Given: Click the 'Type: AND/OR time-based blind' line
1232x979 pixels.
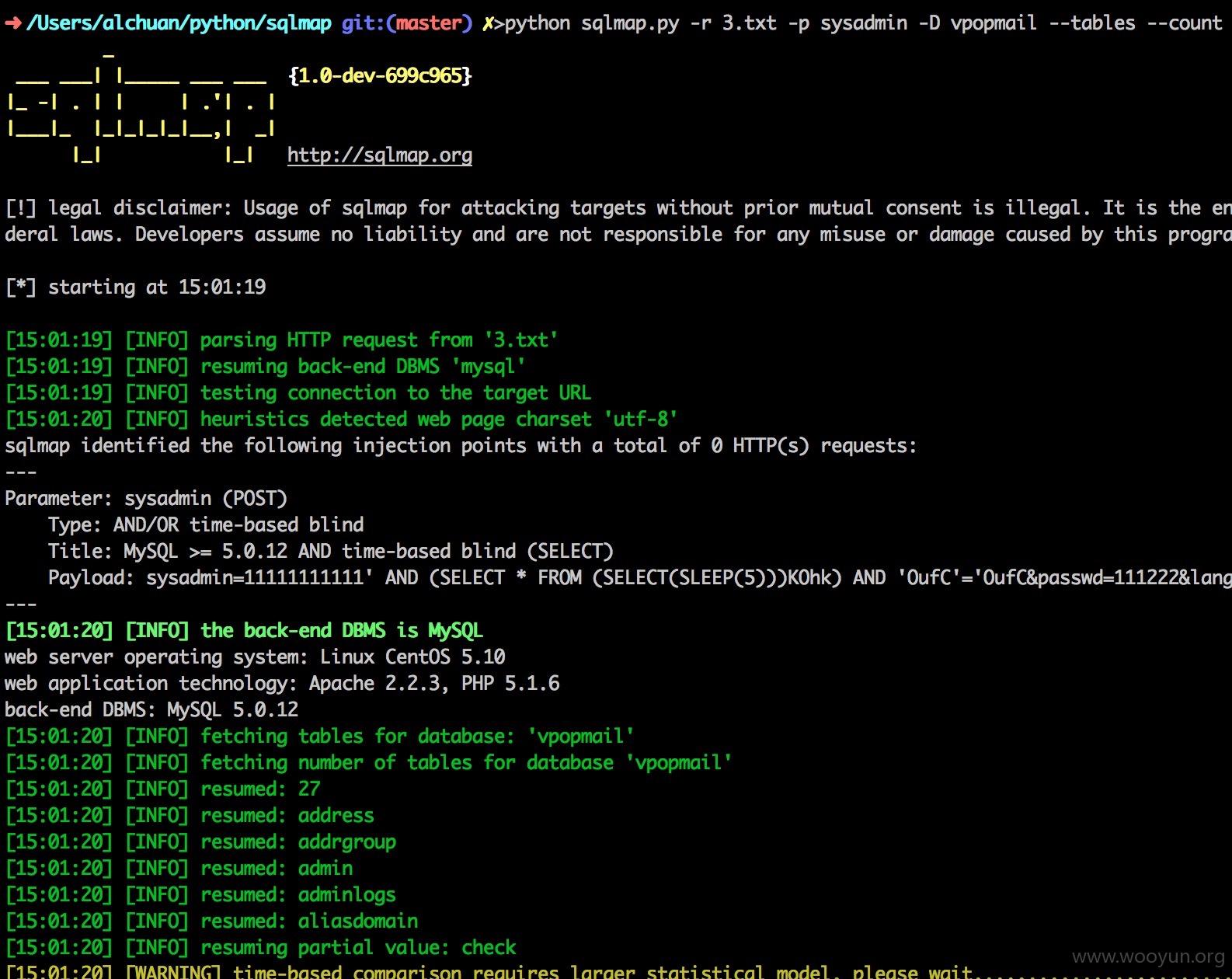Looking at the screenshot, I should tap(206, 525).
